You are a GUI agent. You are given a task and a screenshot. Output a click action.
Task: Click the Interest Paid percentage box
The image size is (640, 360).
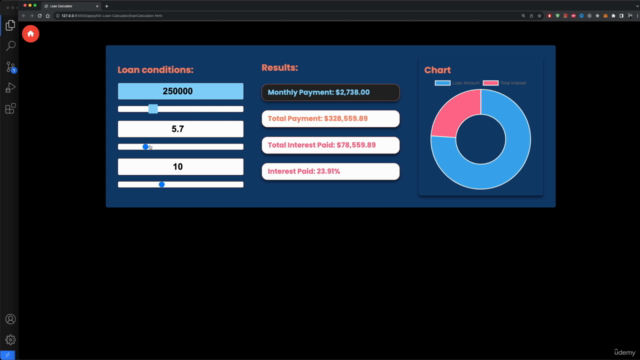(331, 171)
